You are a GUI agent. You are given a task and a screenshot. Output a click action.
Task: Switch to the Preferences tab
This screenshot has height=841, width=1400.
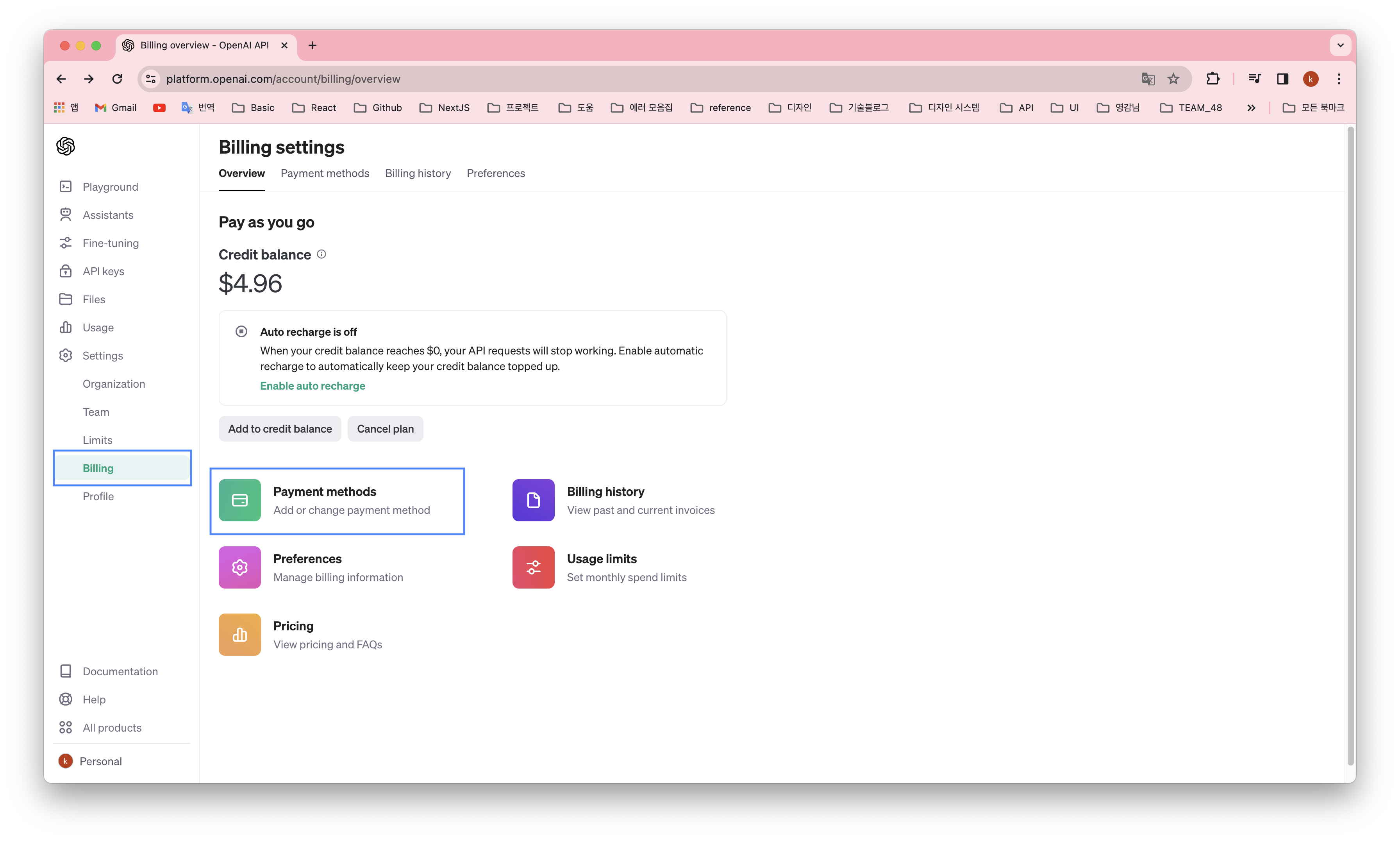(496, 174)
